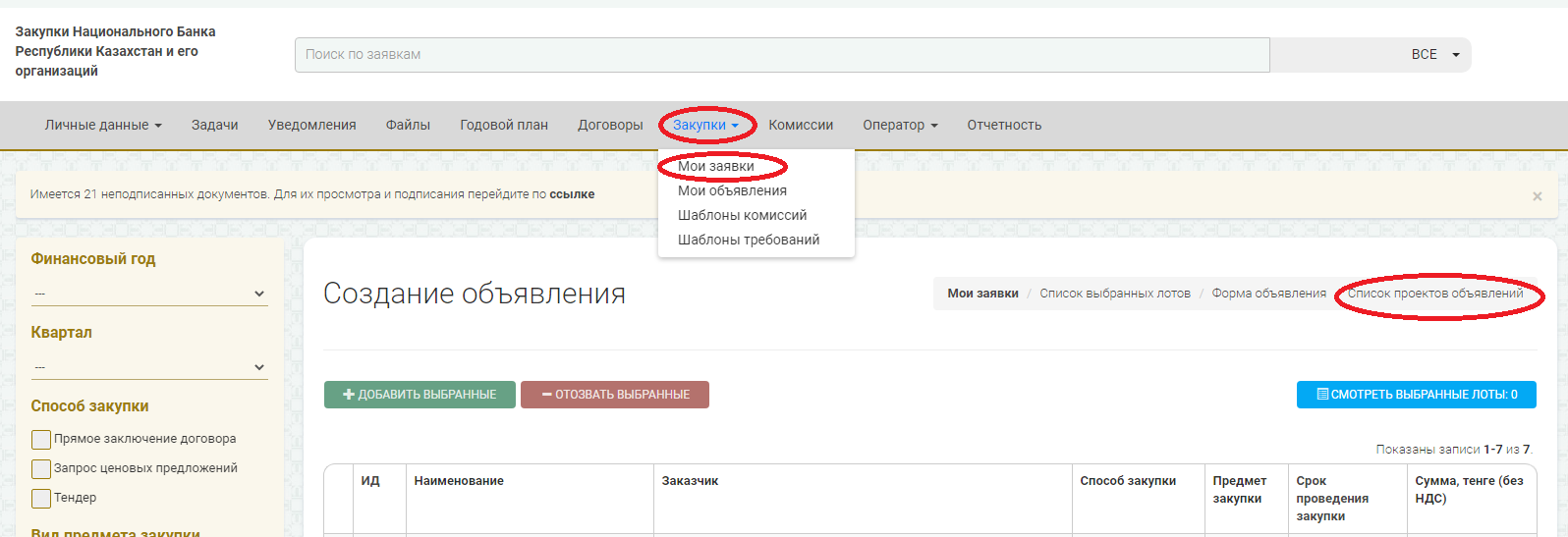Click the list icon on Смотреть выбранные лоты
The image size is (1568, 537).
[x=1322, y=395]
